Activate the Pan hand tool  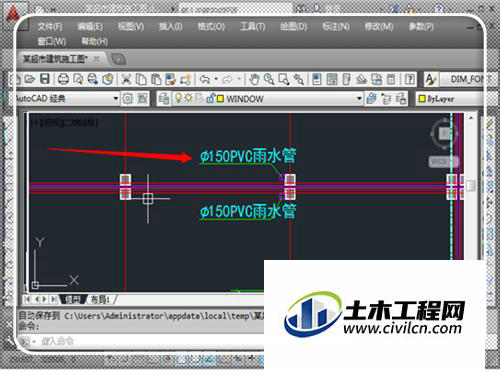[254, 79]
